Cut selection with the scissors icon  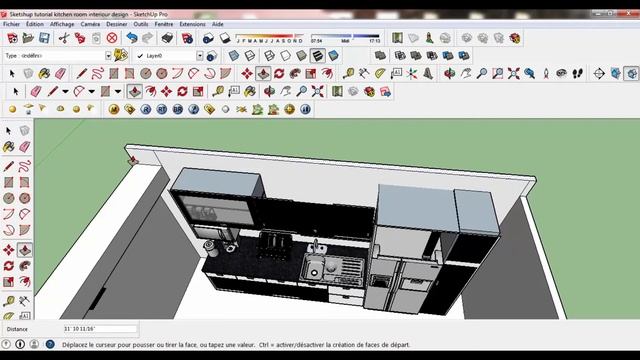[64, 38]
